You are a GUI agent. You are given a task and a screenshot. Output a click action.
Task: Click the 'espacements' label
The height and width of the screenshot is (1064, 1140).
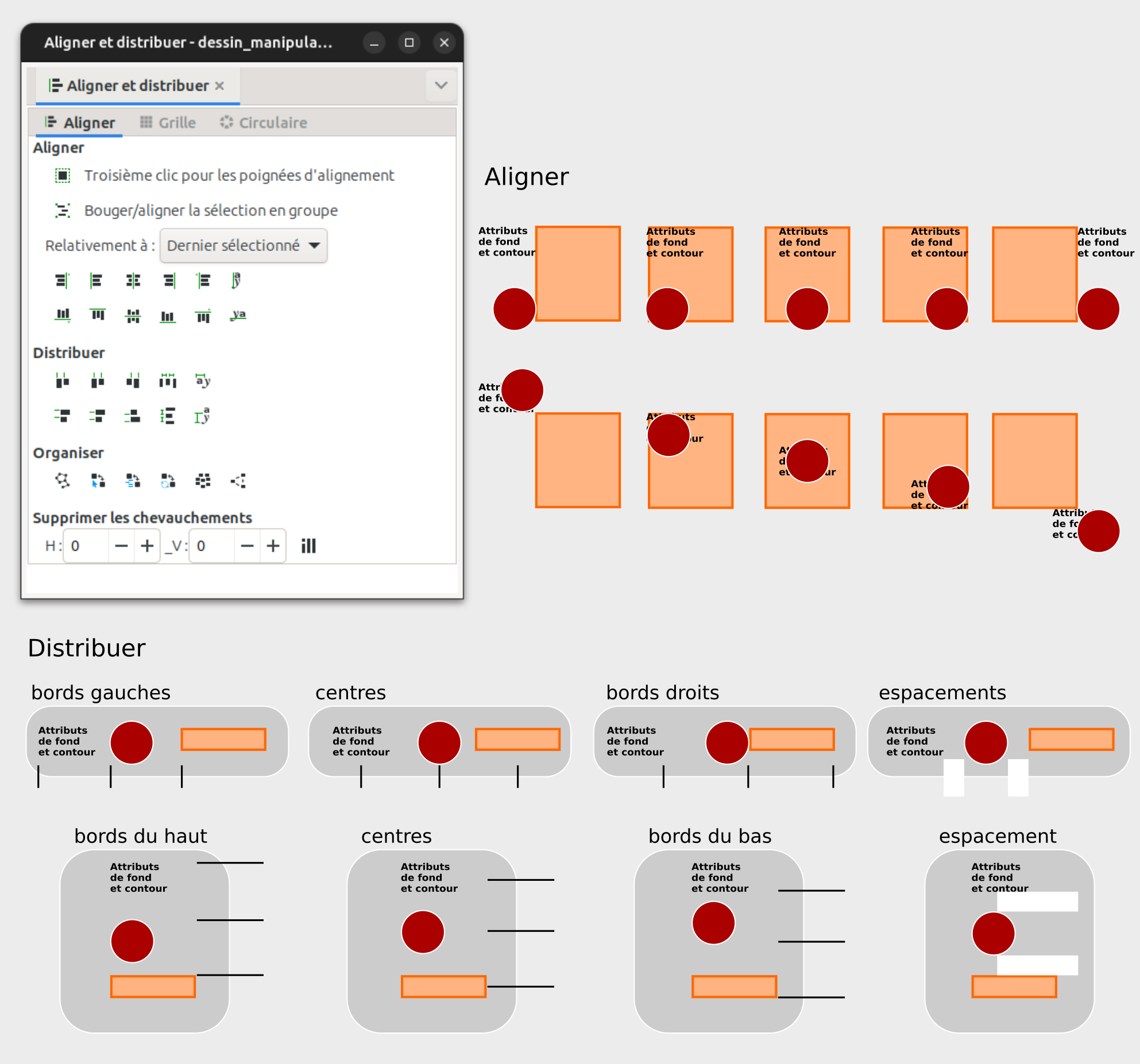click(x=942, y=693)
